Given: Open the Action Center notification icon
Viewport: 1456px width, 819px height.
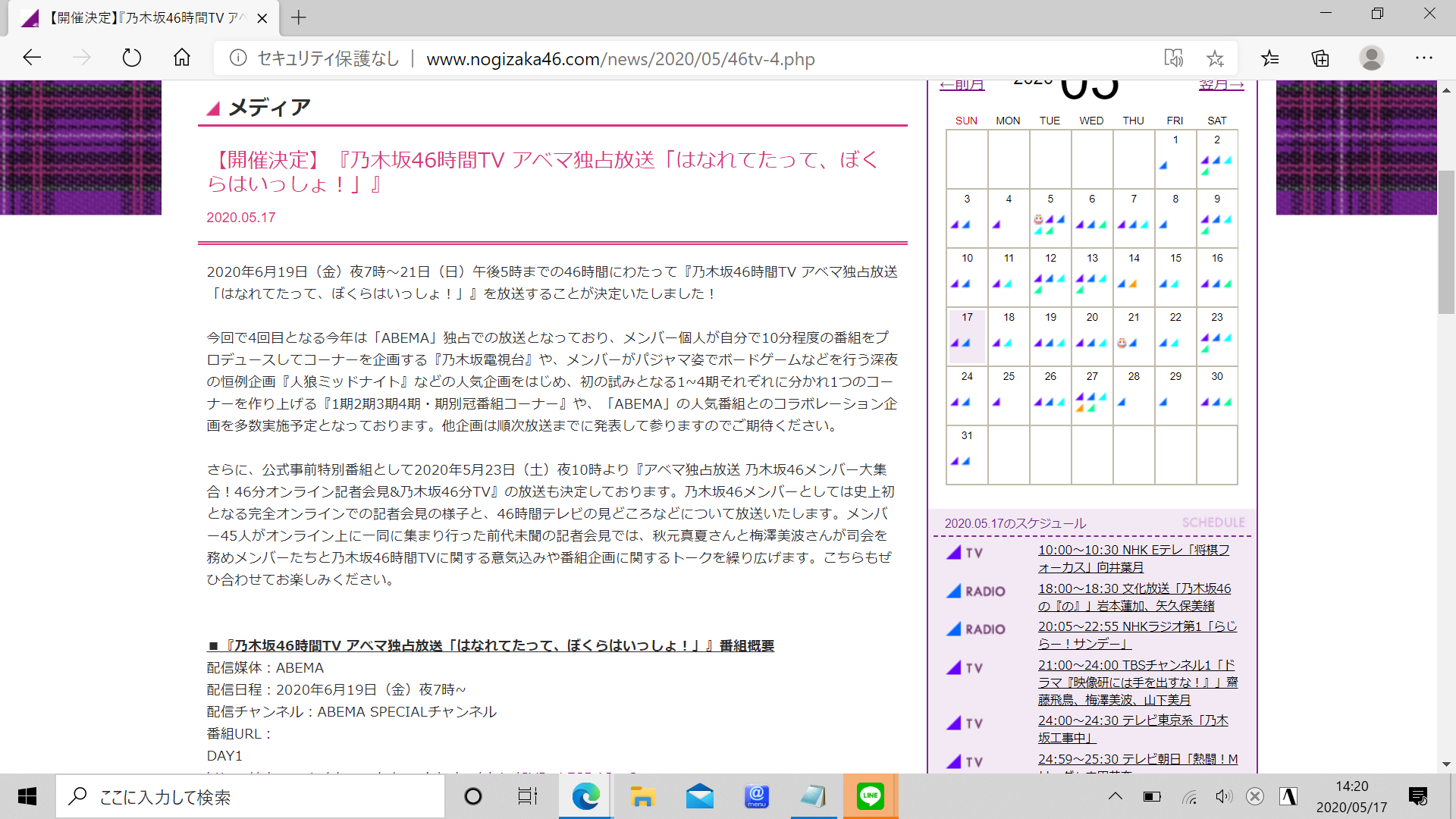Looking at the screenshot, I should click(1417, 796).
